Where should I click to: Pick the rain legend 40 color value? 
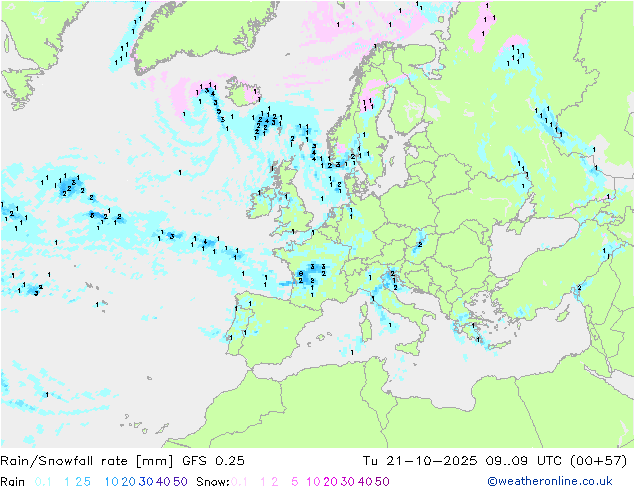[163, 482]
